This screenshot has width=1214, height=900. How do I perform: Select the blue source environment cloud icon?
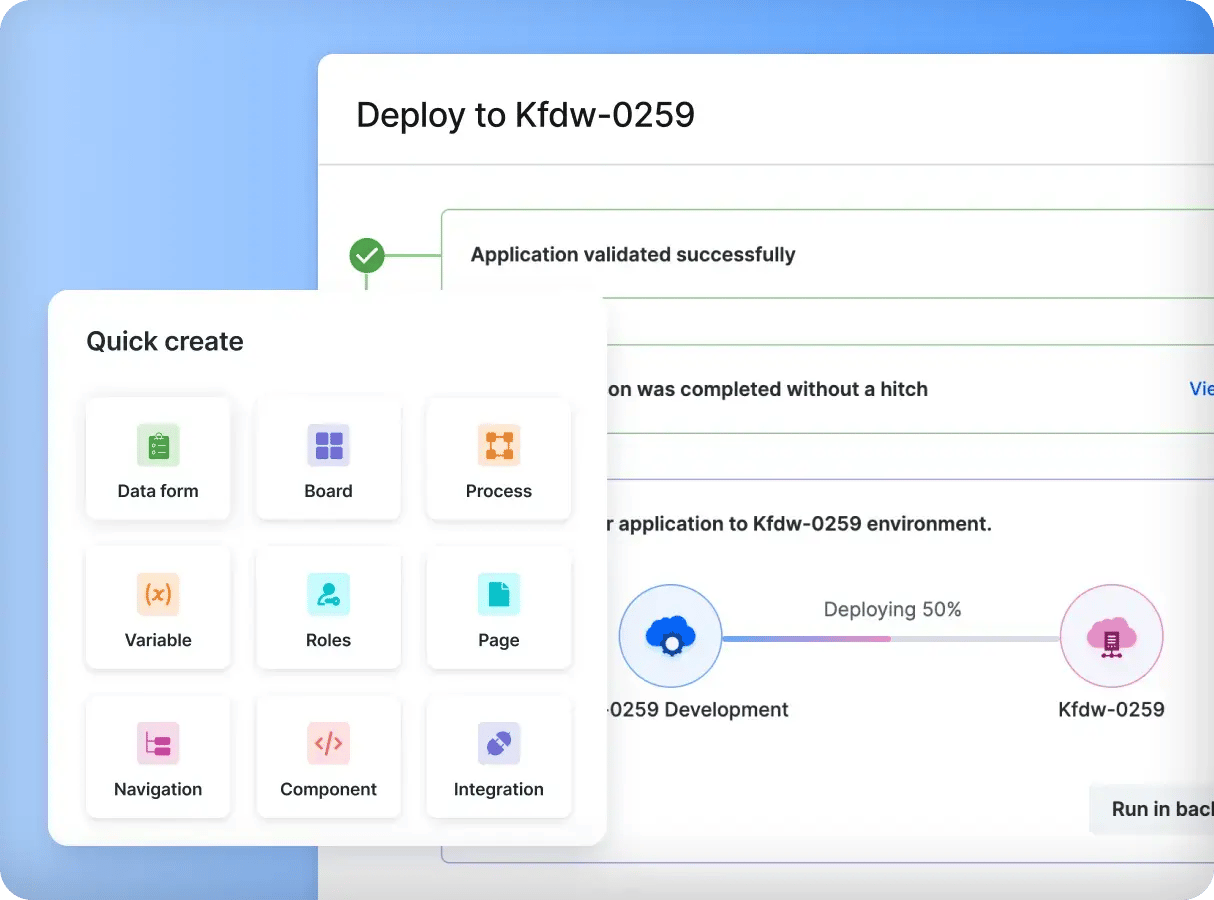pos(670,636)
